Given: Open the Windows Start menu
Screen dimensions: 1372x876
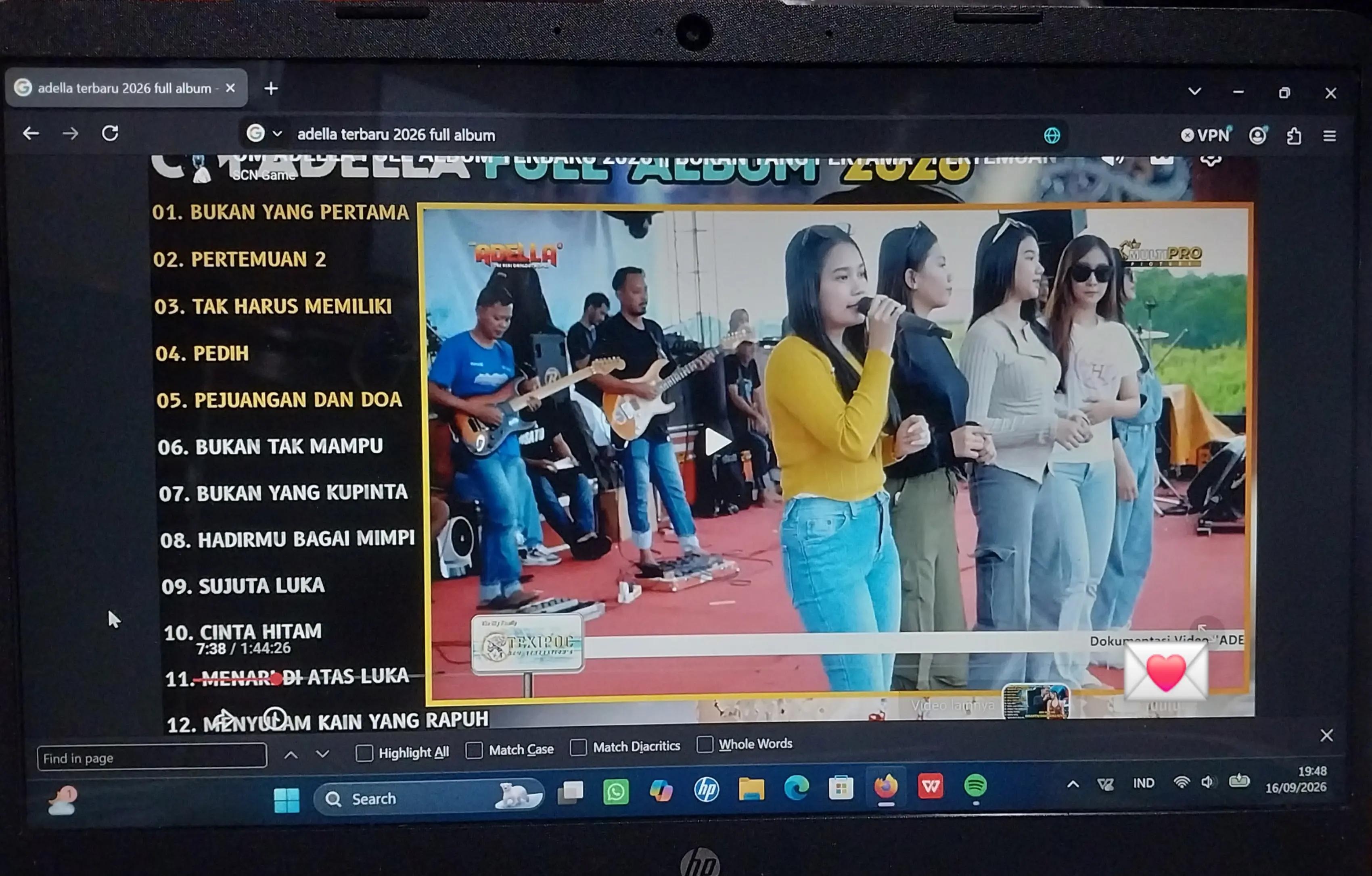Looking at the screenshot, I should 286,800.
